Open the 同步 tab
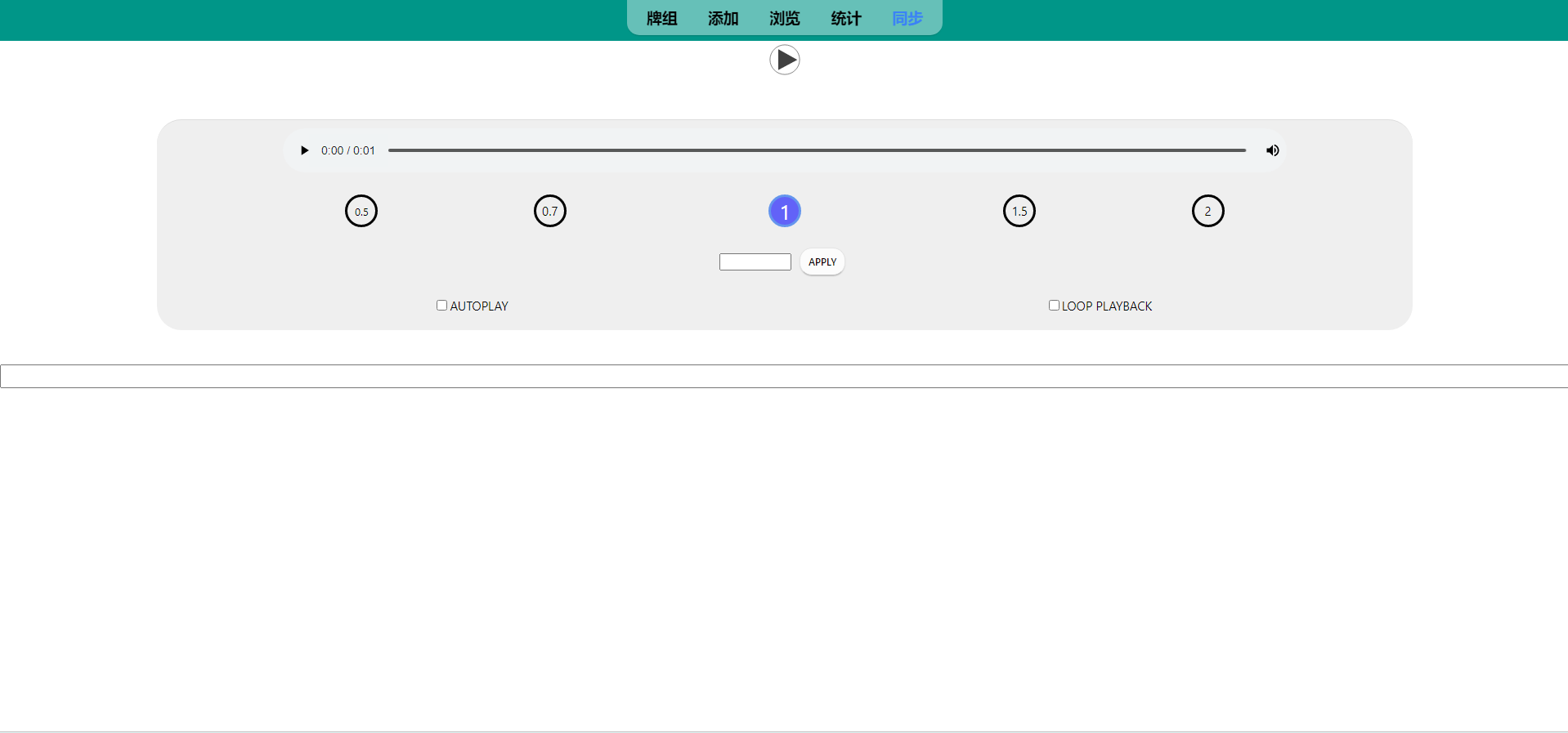This screenshot has width=1568, height=733. (907, 18)
